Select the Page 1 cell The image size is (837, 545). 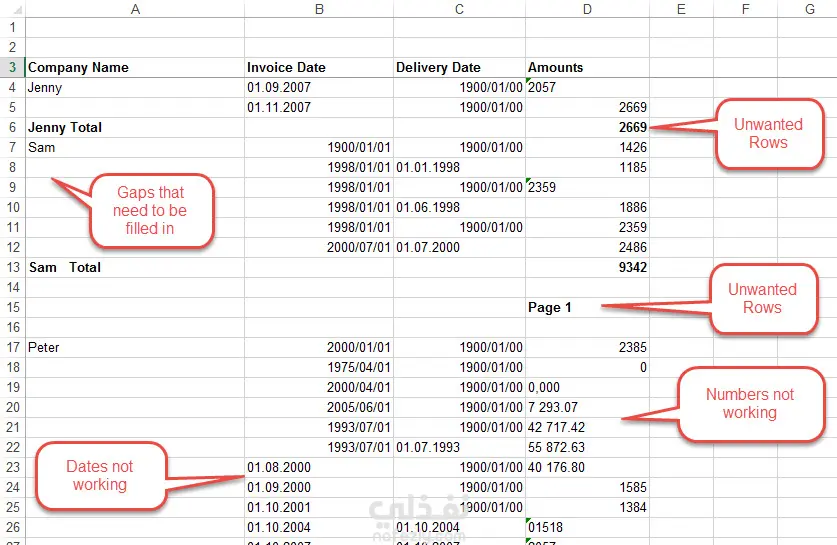[x=587, y=307]
